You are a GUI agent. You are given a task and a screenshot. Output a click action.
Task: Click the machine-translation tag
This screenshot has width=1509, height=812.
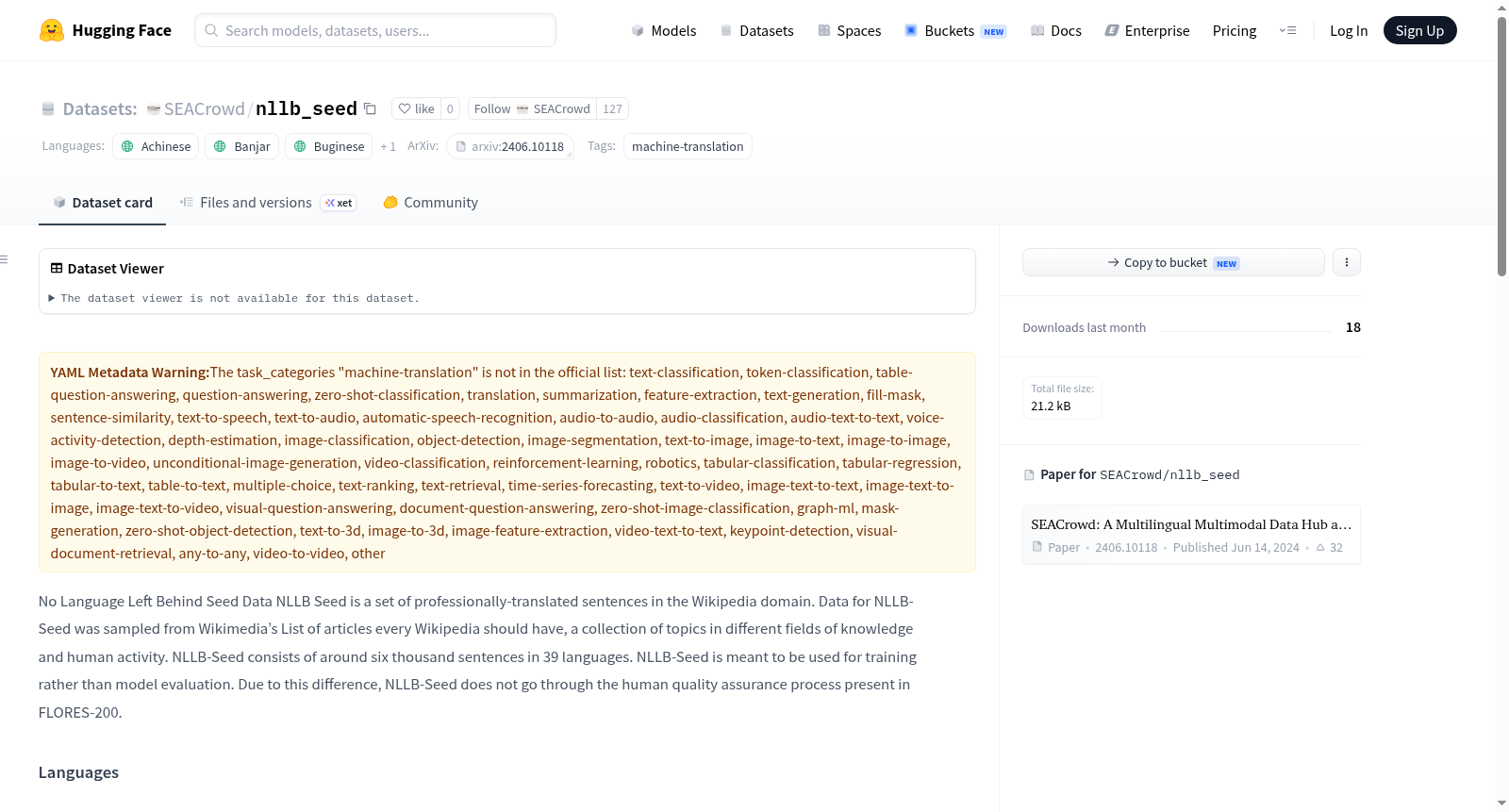[688, 146]
